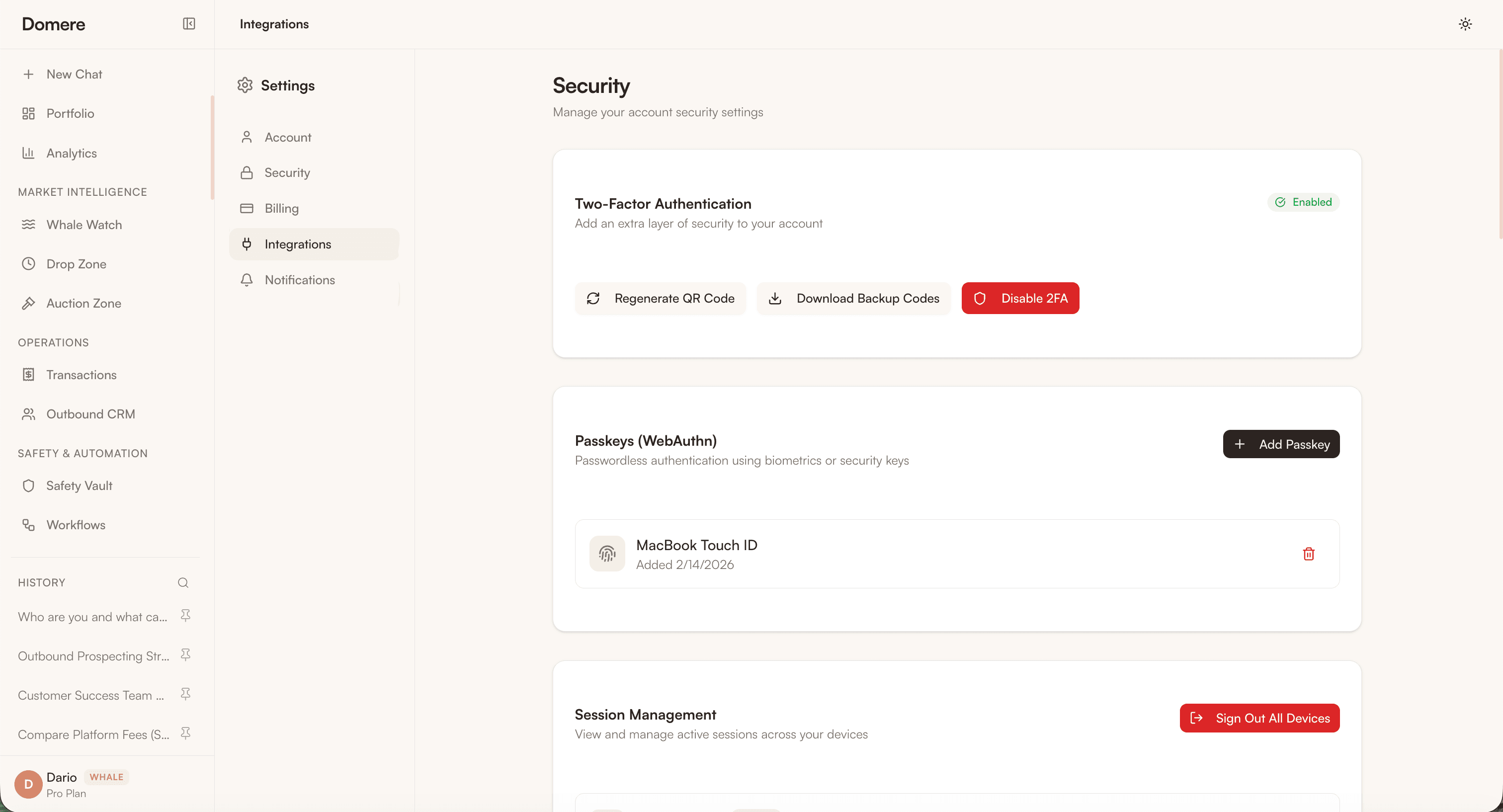1503x812 pixels.
Task: Toggle light/dark theme with the sun icon
Action: coord(1466,24)
